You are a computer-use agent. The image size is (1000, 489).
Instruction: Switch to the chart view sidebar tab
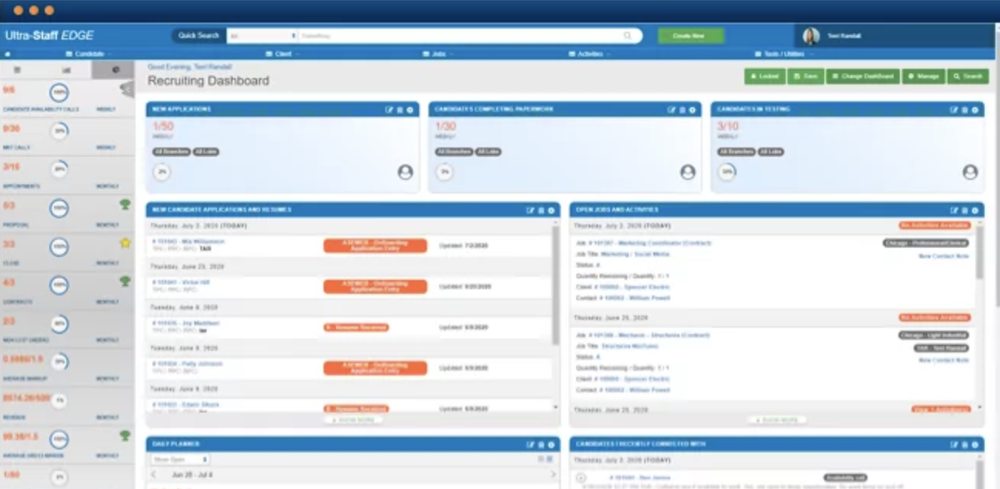pyautogui.click(x=66, y=69)
